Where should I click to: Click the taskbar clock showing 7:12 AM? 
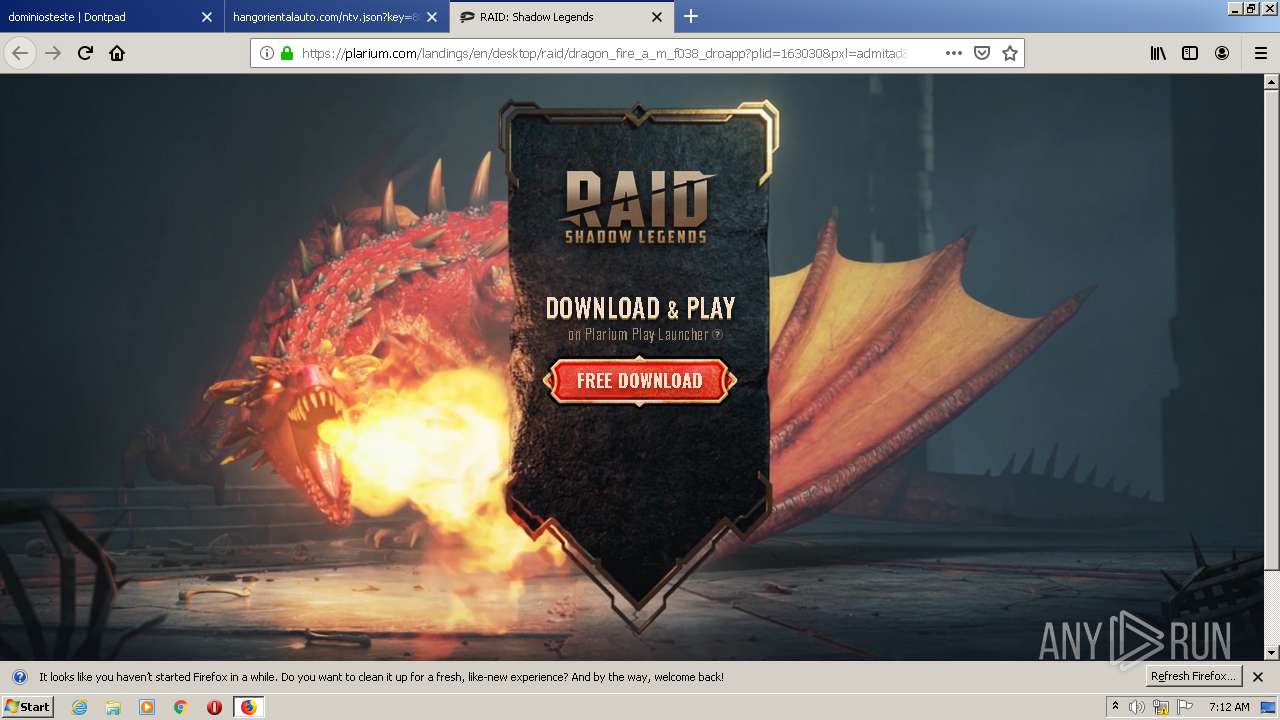(x=1229, y=707)
